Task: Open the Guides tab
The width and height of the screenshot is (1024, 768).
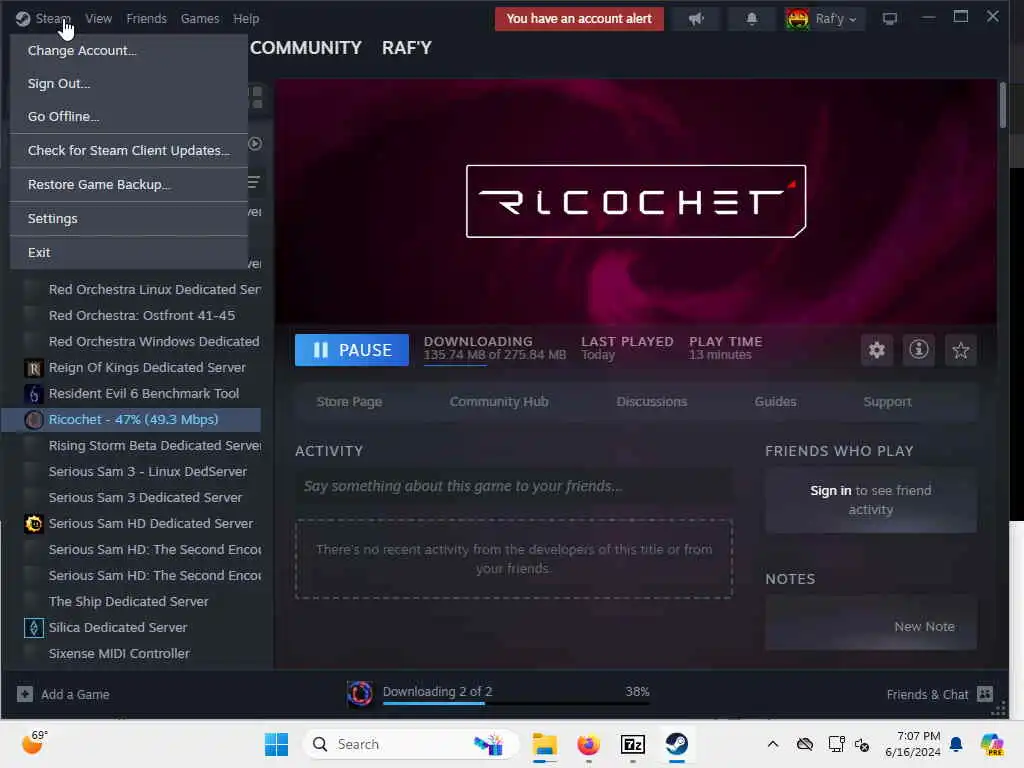Action: click(775, 402)
